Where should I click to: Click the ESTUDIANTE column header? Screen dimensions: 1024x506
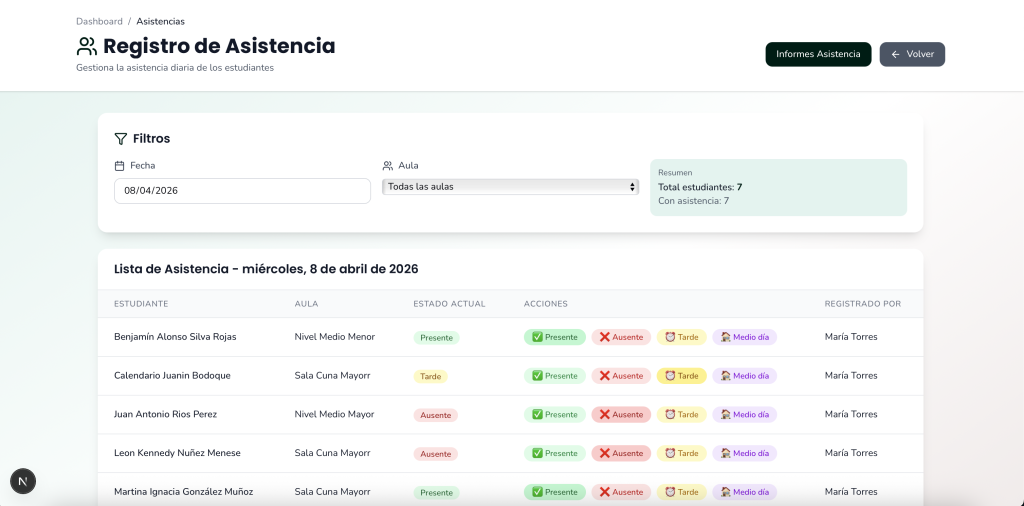(141, 304)
